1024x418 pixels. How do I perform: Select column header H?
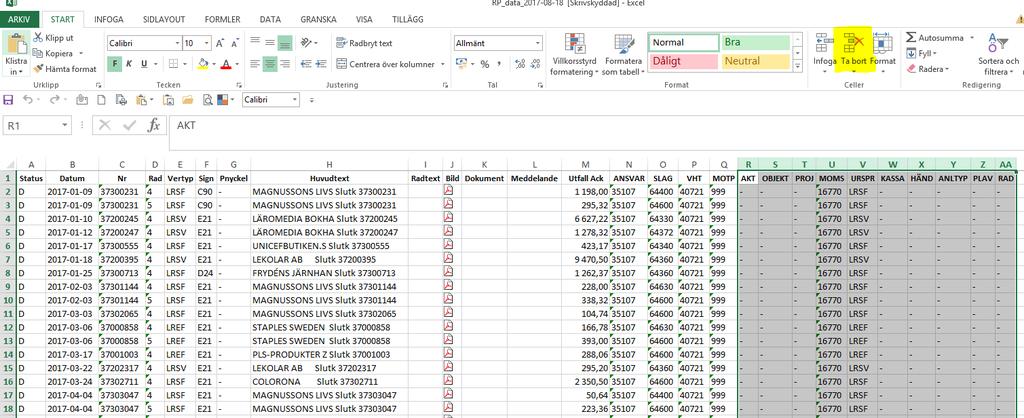pos(329,165)
